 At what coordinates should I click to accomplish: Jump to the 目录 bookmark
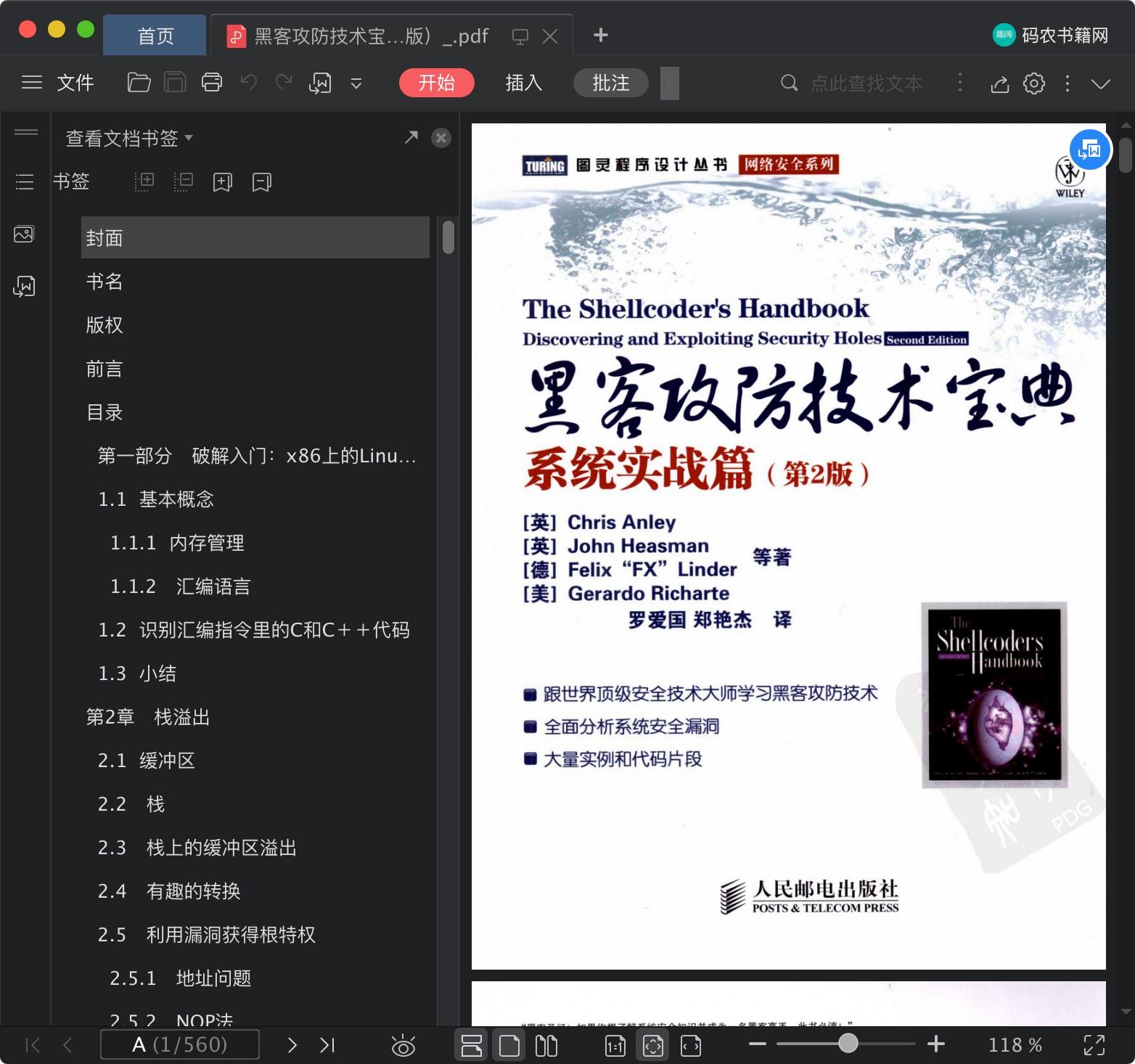[105, 412]
